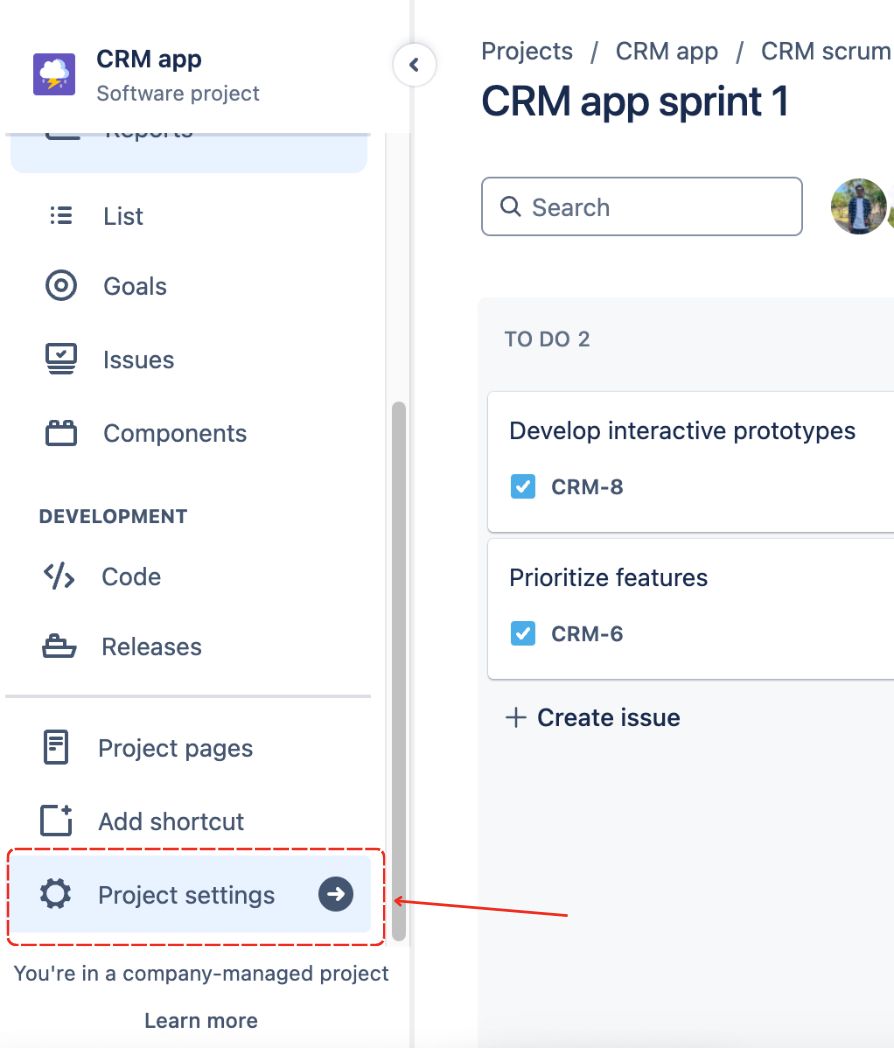Image resolution: width=894 pixels, height=1048 pixels.
Task: Select the Components icon
Action: 61,433
